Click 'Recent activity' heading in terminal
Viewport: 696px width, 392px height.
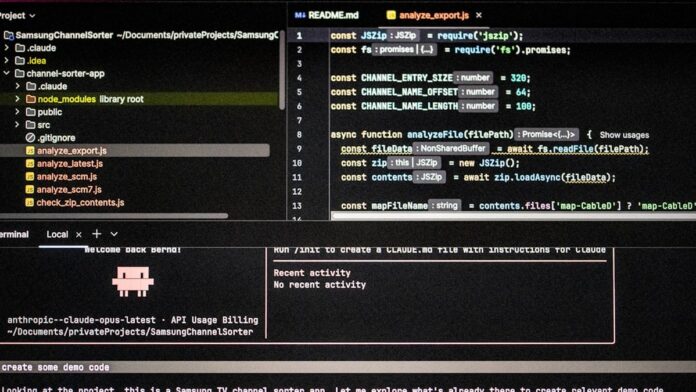(312, 273)
